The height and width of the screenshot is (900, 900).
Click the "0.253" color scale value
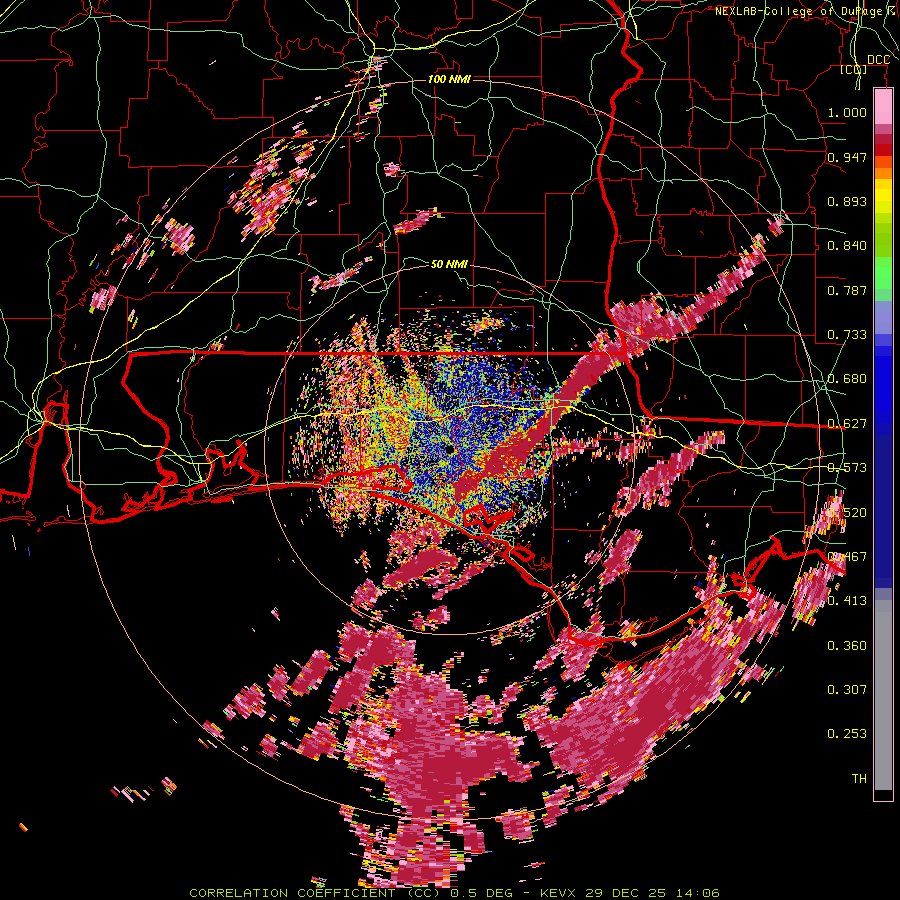847,734
